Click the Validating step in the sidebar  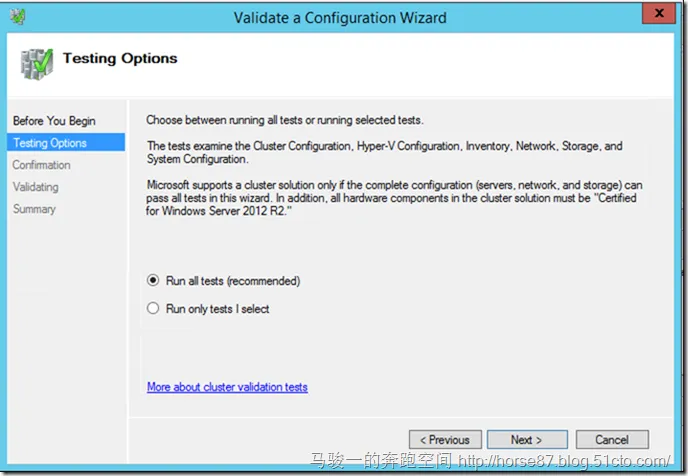click(x=35, y=187)
